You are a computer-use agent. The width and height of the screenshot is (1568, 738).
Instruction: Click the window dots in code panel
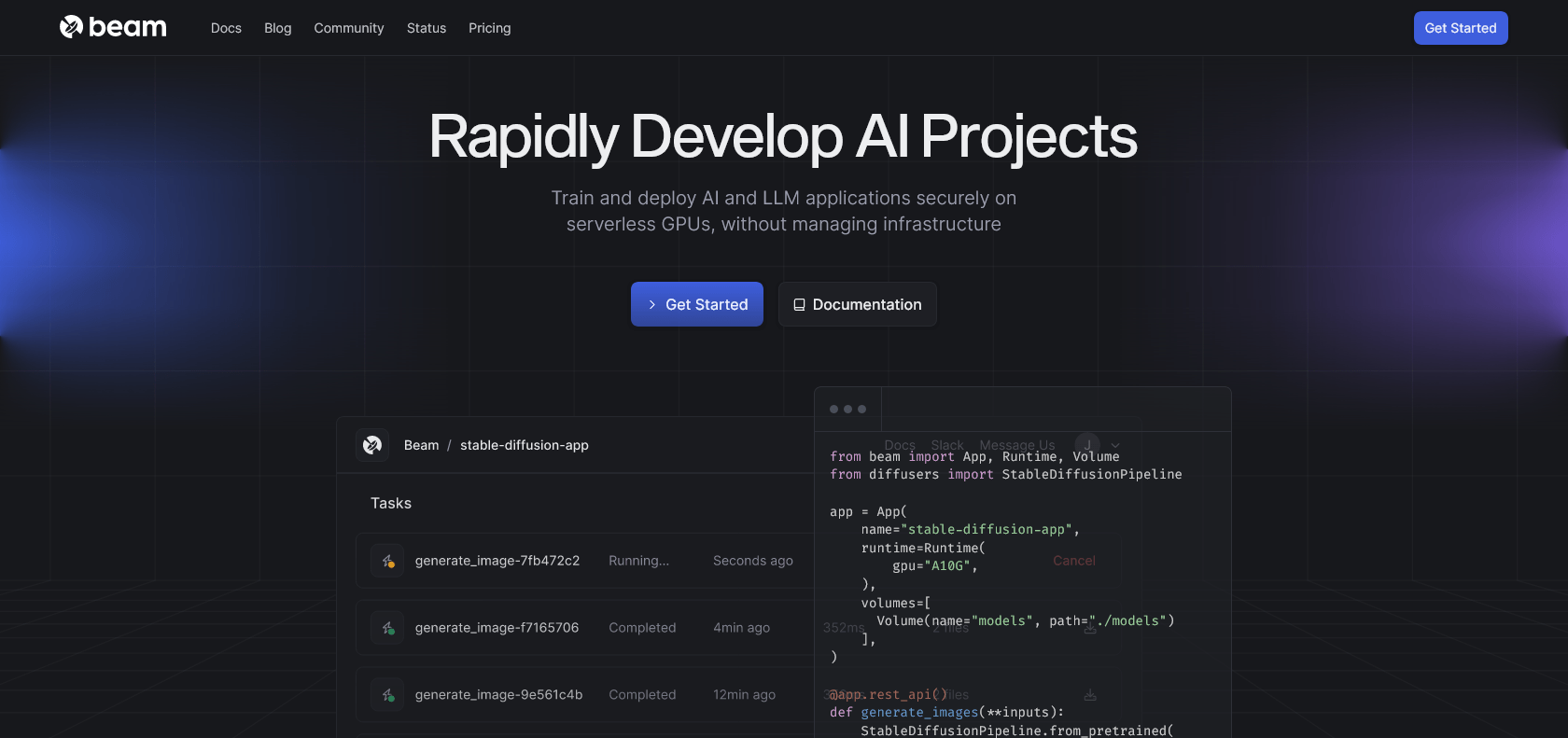click(848, 410)
